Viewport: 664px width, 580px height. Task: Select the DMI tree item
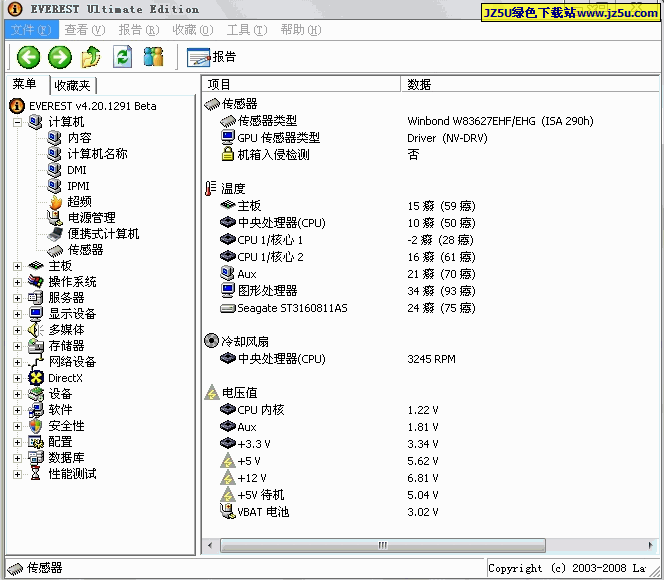[77, 170]
